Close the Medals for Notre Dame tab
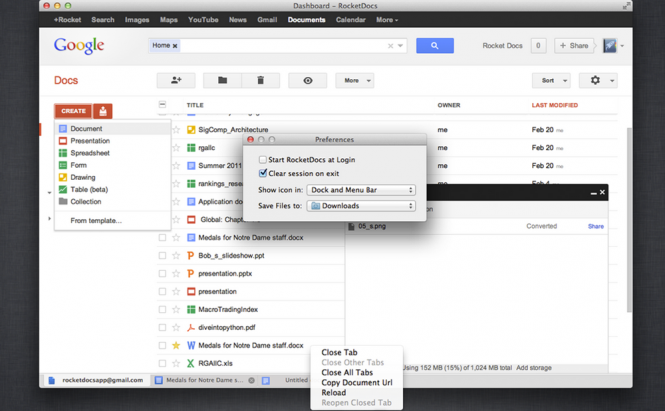Screen dimensions: 665x411 [251, 380]
